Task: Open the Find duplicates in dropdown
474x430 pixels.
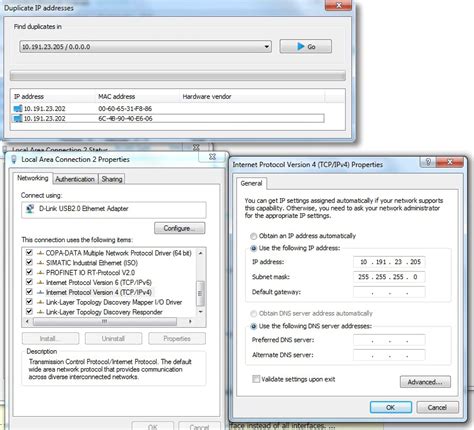Action: point(145,47)
